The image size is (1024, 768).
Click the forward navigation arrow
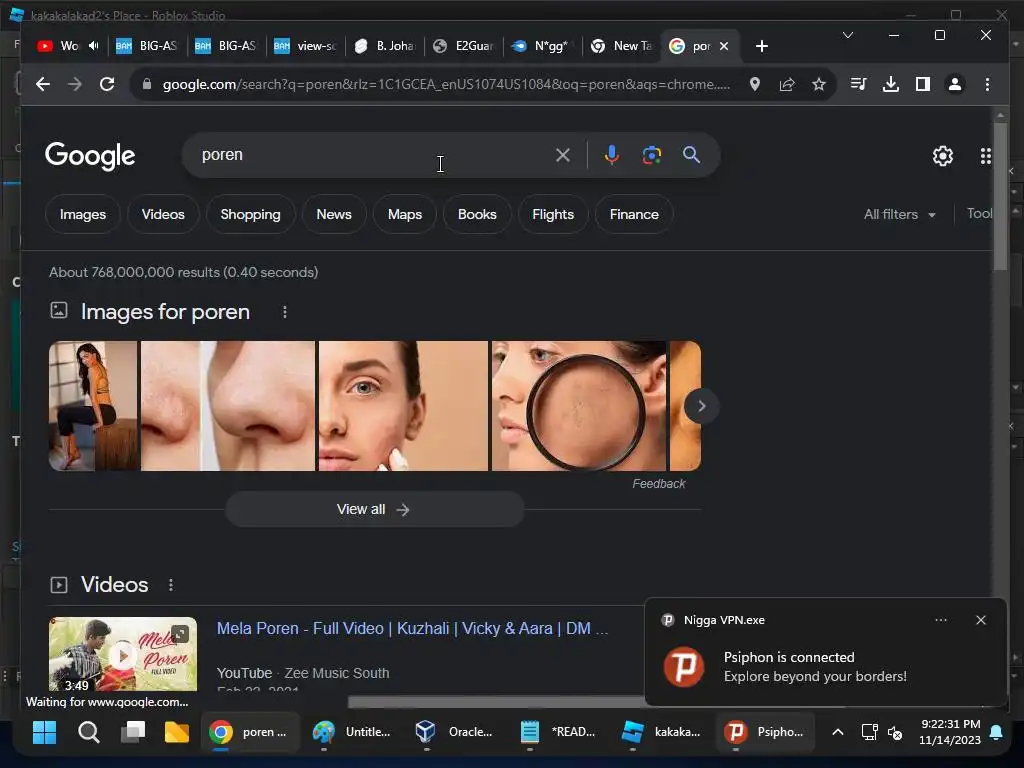[75, 84]
